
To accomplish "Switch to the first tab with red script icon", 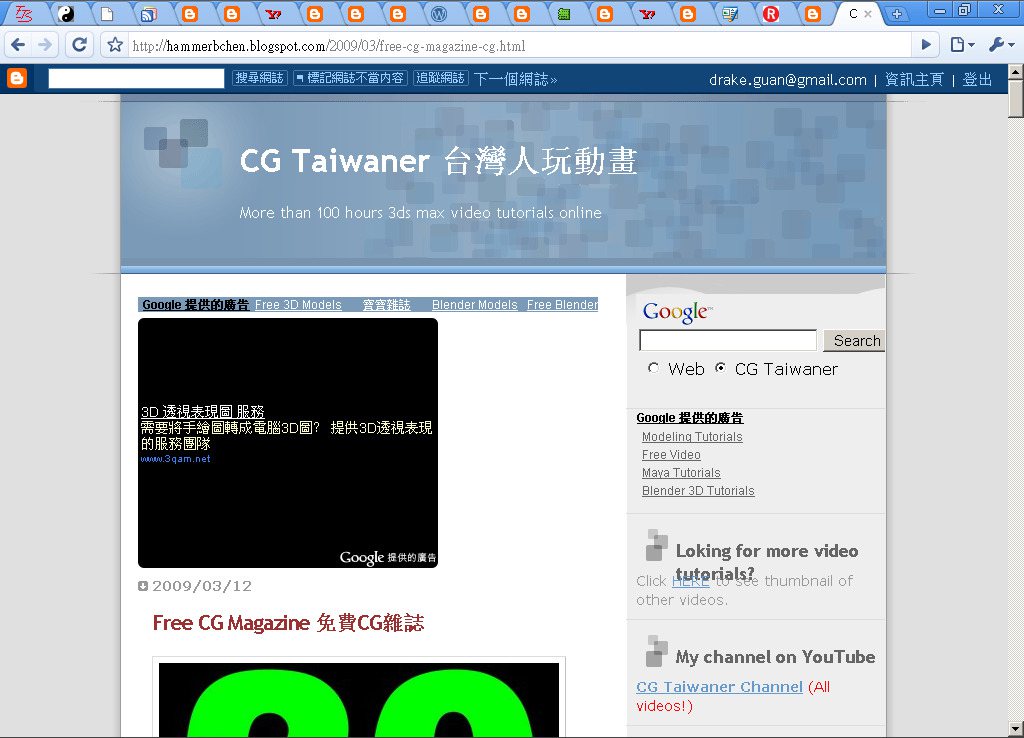I will (24, 14).
